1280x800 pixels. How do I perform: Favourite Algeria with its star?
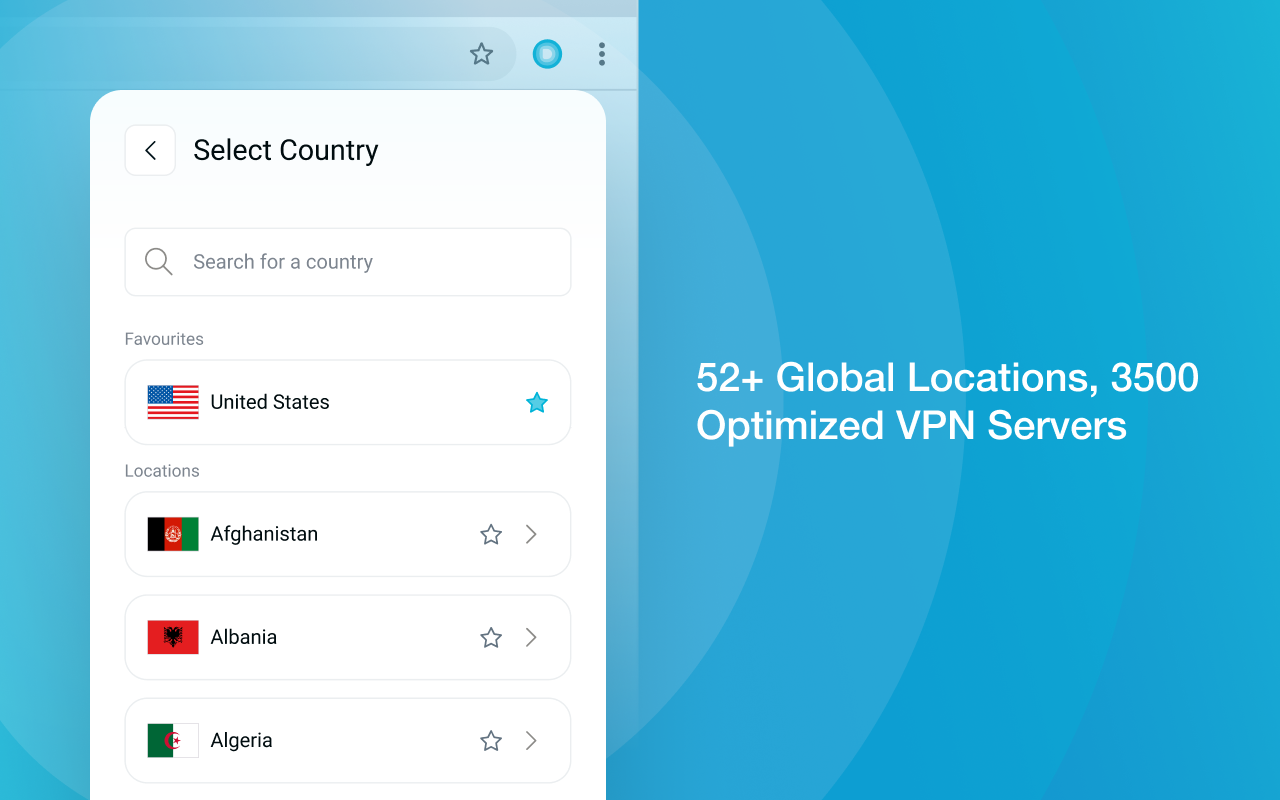click(x=491, y=741)
